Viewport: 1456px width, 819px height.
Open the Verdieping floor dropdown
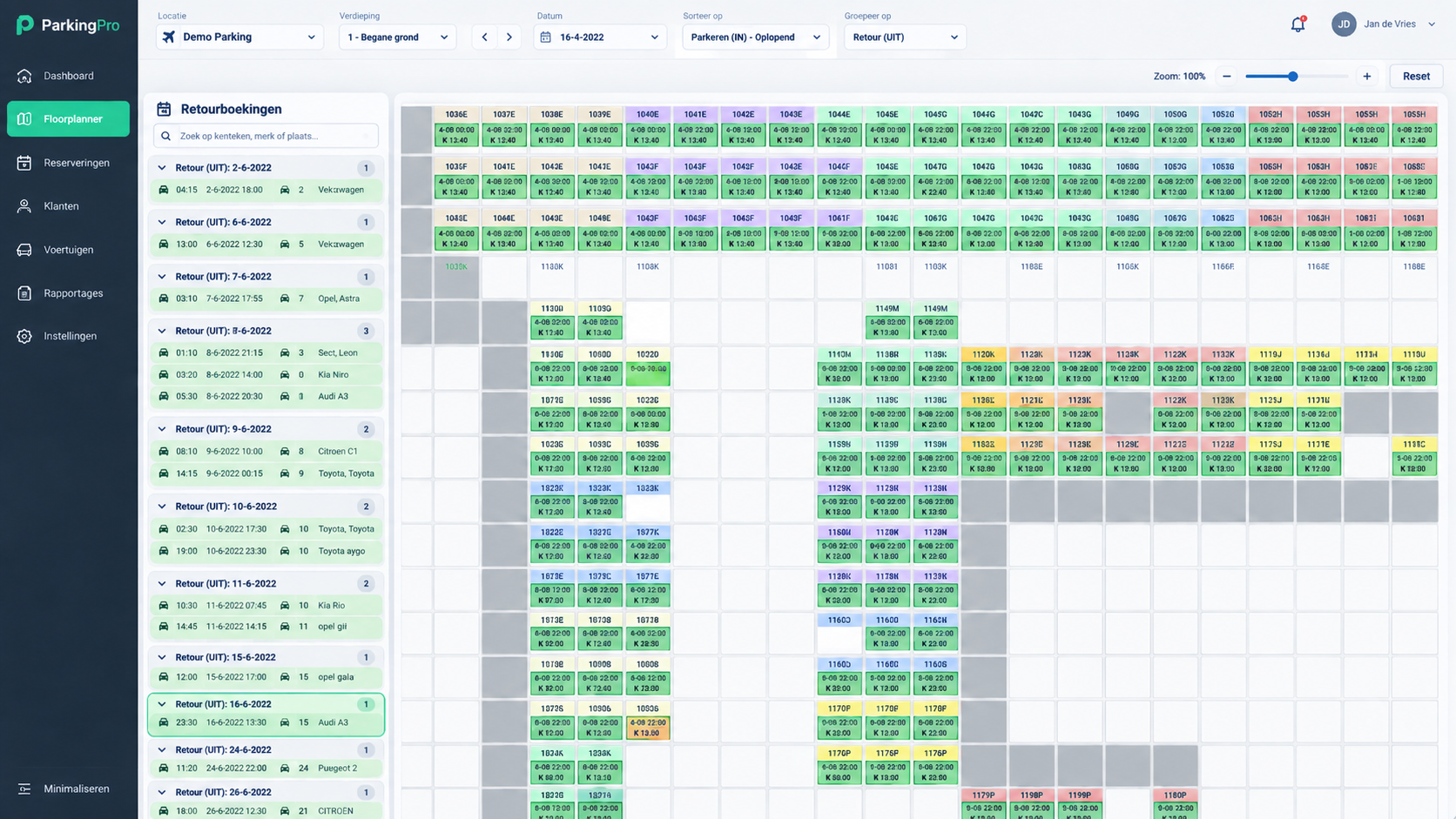point(397,37)
